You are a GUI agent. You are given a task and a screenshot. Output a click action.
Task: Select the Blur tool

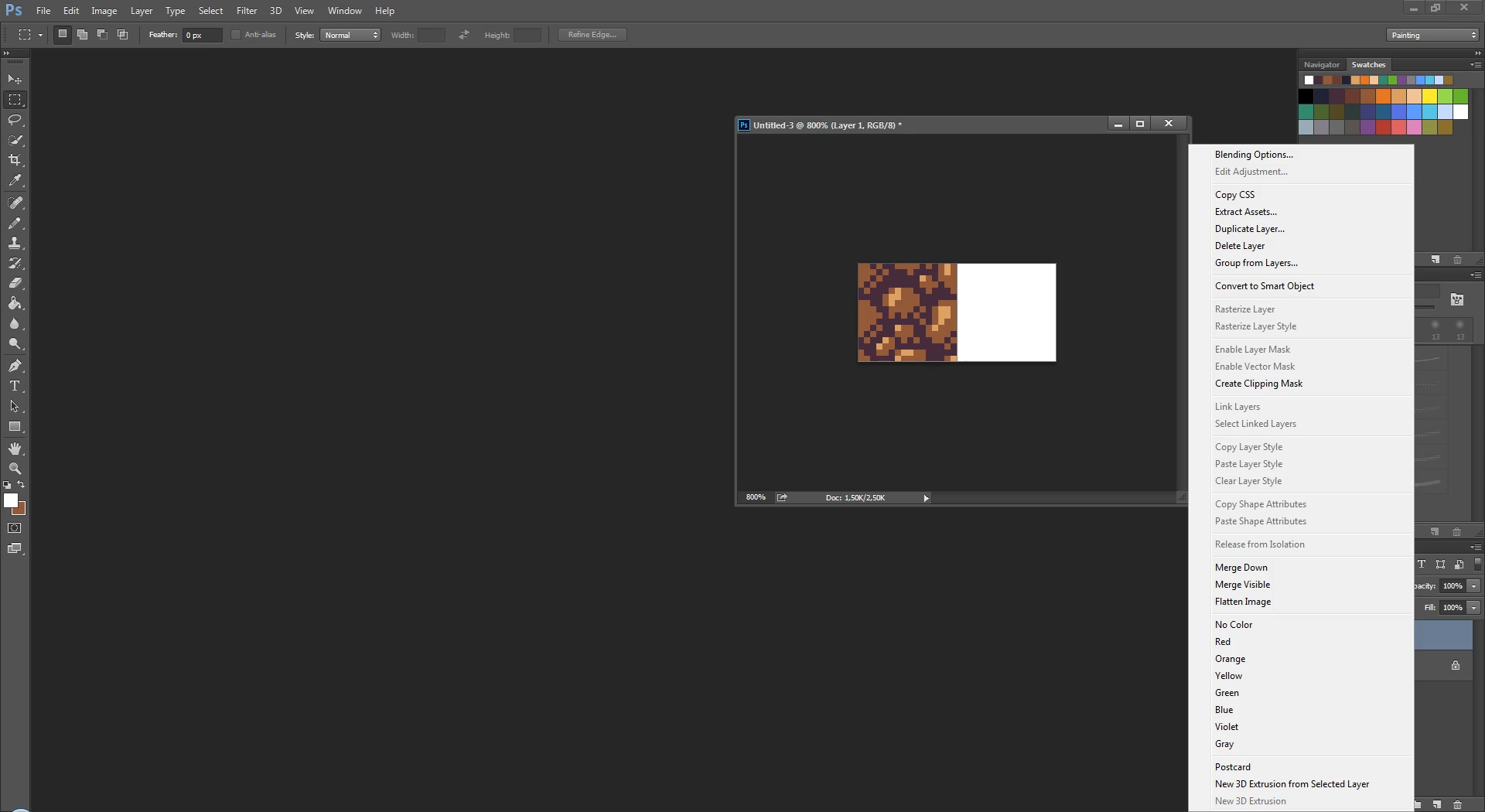[x=15, y=323]
